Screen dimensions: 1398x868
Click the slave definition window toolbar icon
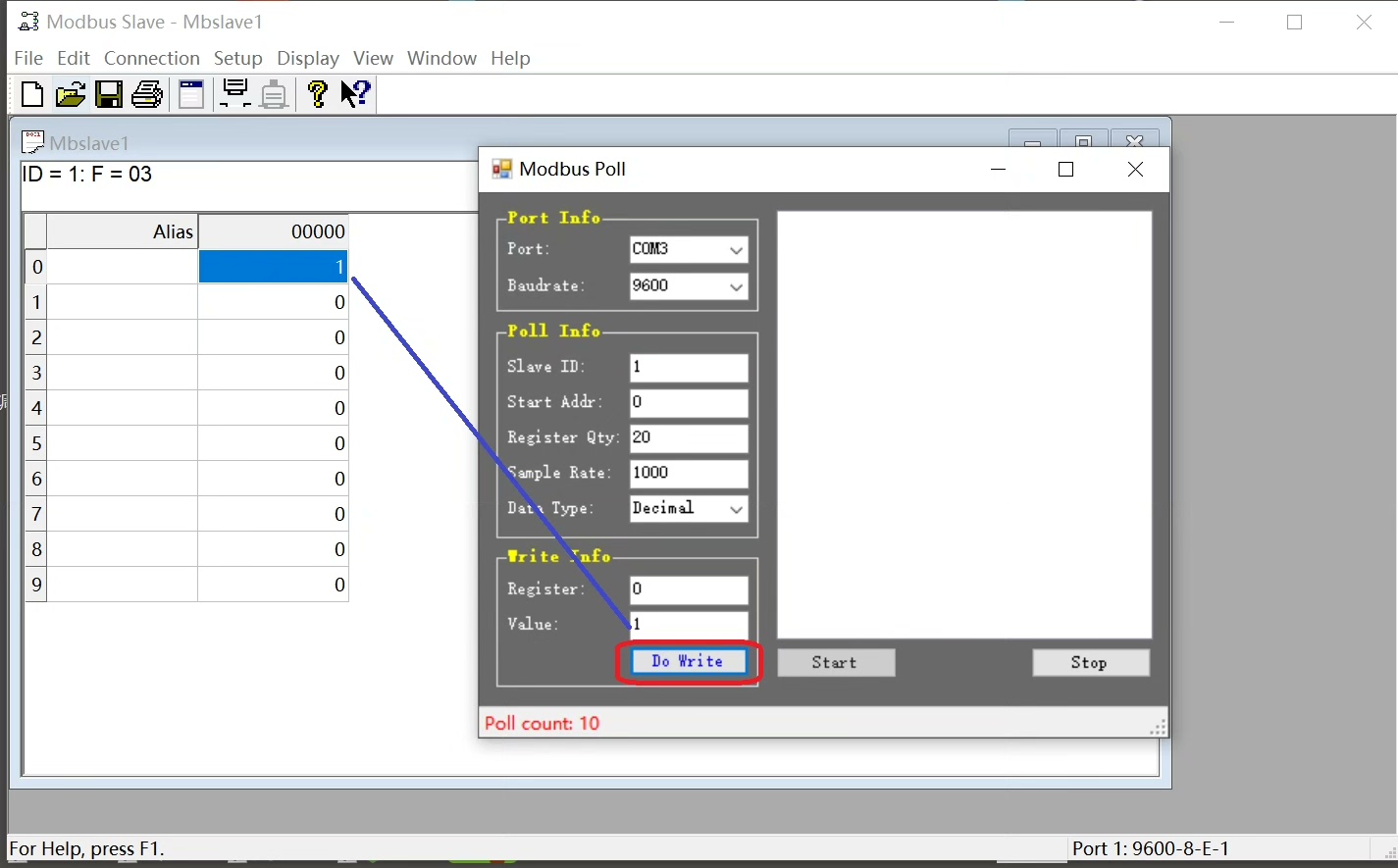pyautogui.click(x=191, y=94)
